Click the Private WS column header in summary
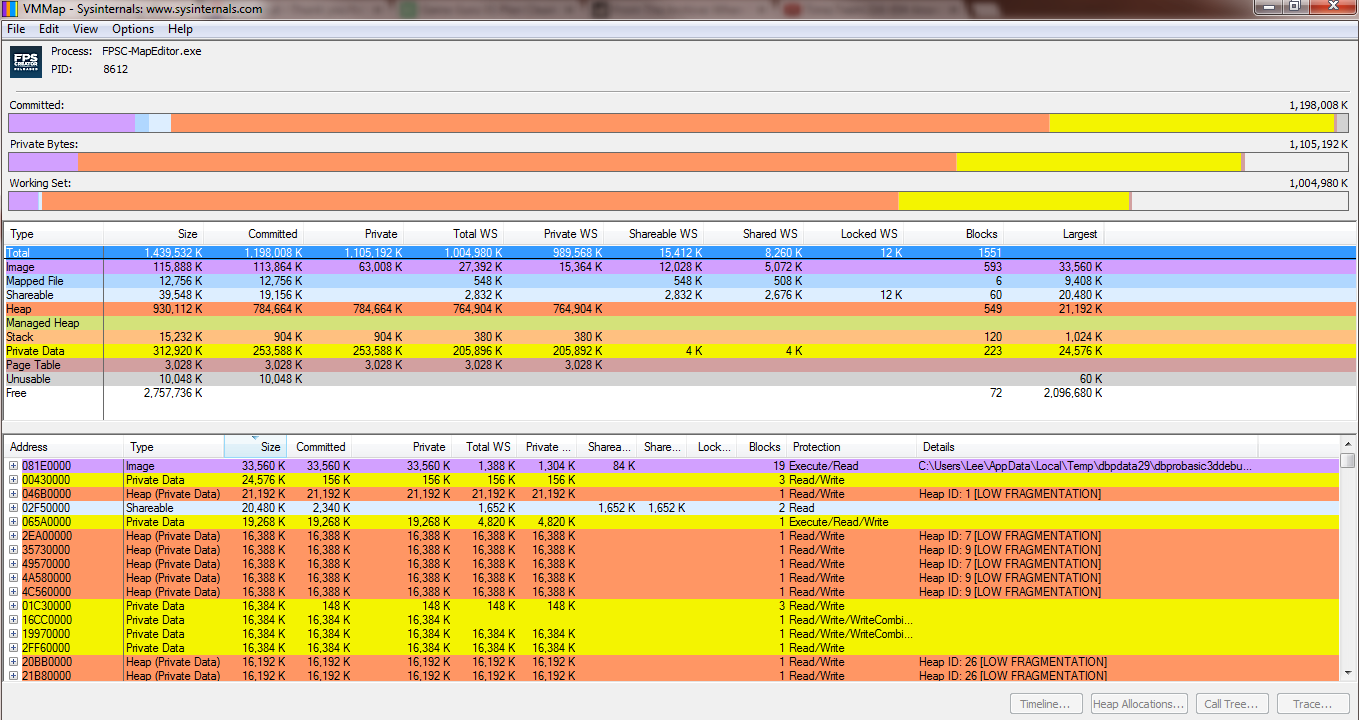 pos(553,234)
